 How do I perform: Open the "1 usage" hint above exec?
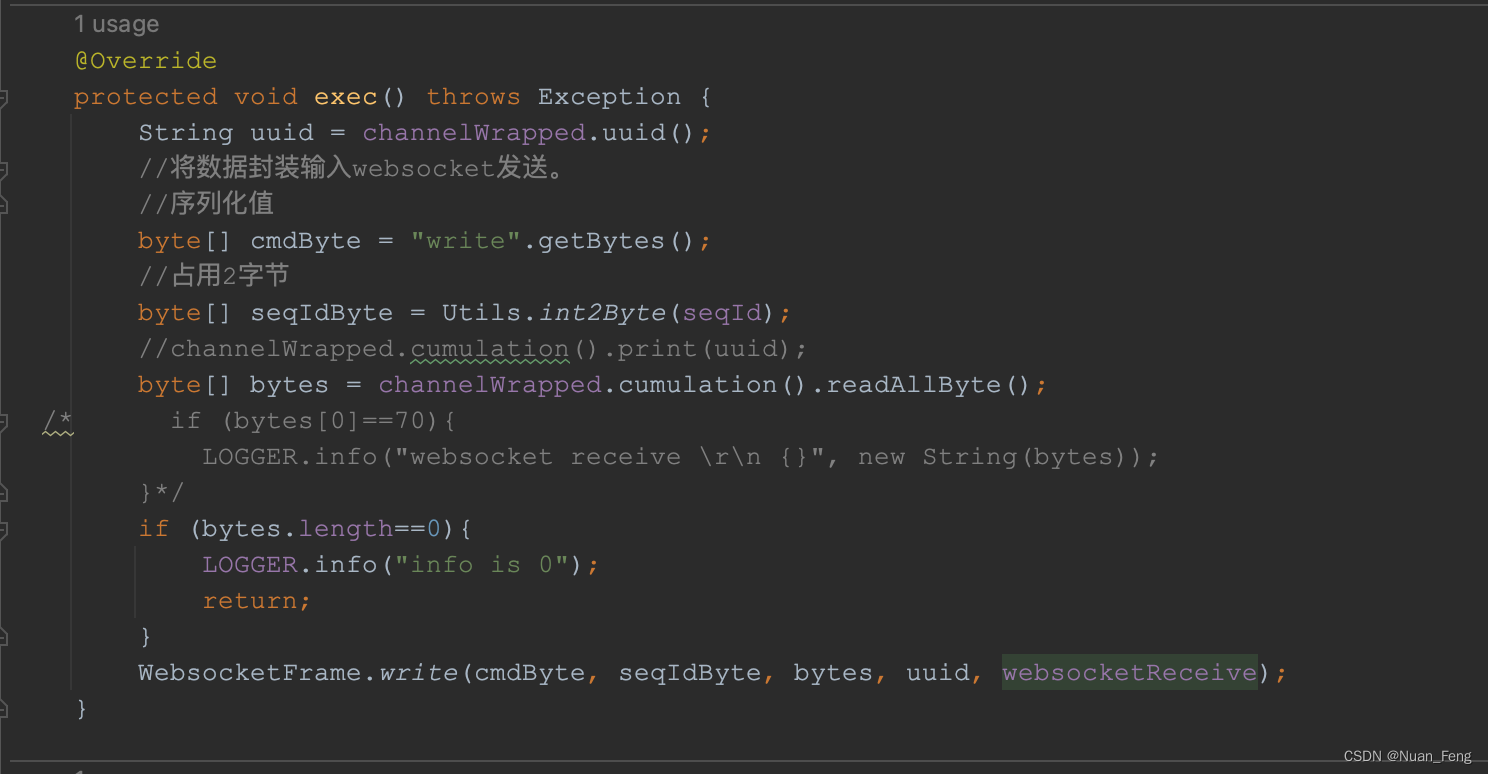point(116,24)
